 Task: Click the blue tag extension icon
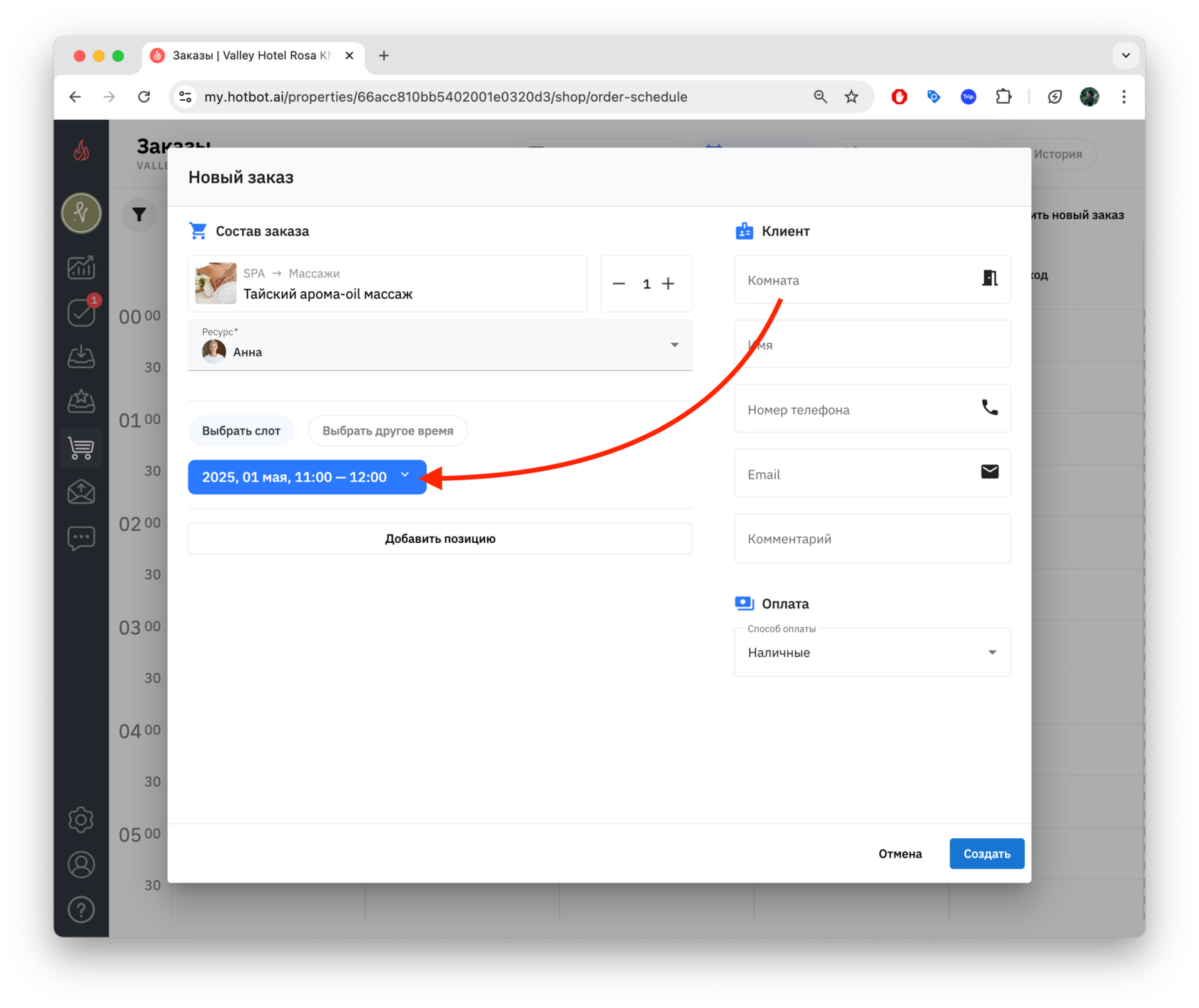pos(934,97)
